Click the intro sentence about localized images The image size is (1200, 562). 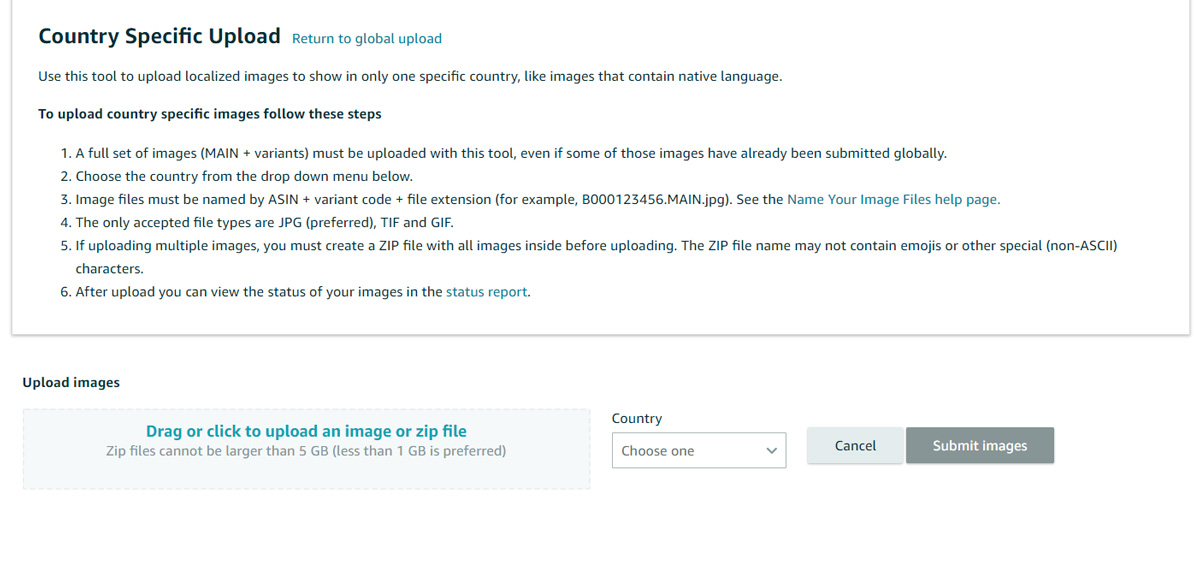(410, 77)
